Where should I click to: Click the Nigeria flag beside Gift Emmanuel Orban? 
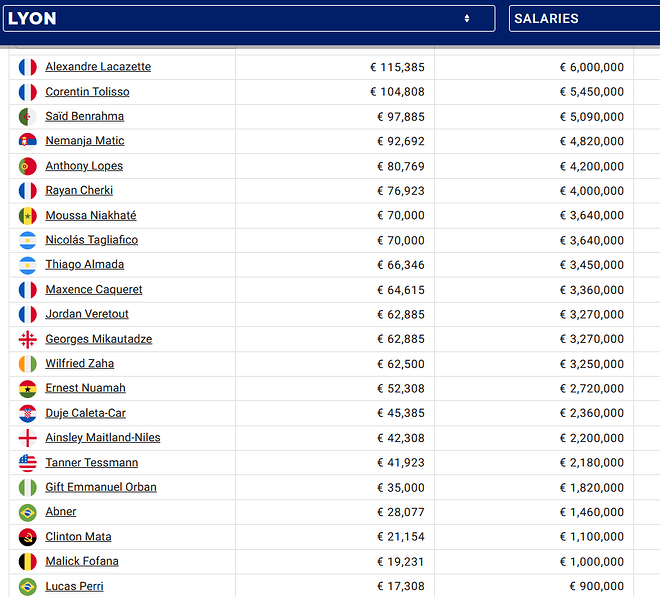28,488
